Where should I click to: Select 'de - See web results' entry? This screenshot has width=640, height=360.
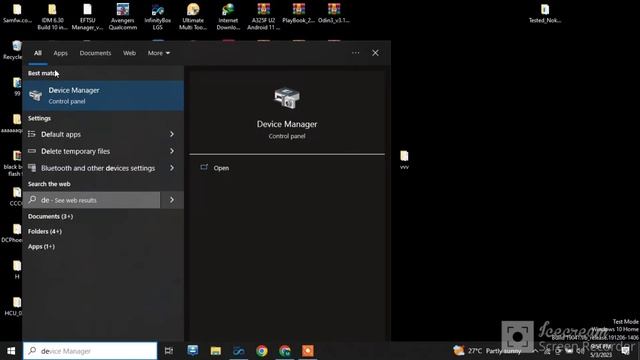coord(91,200)
